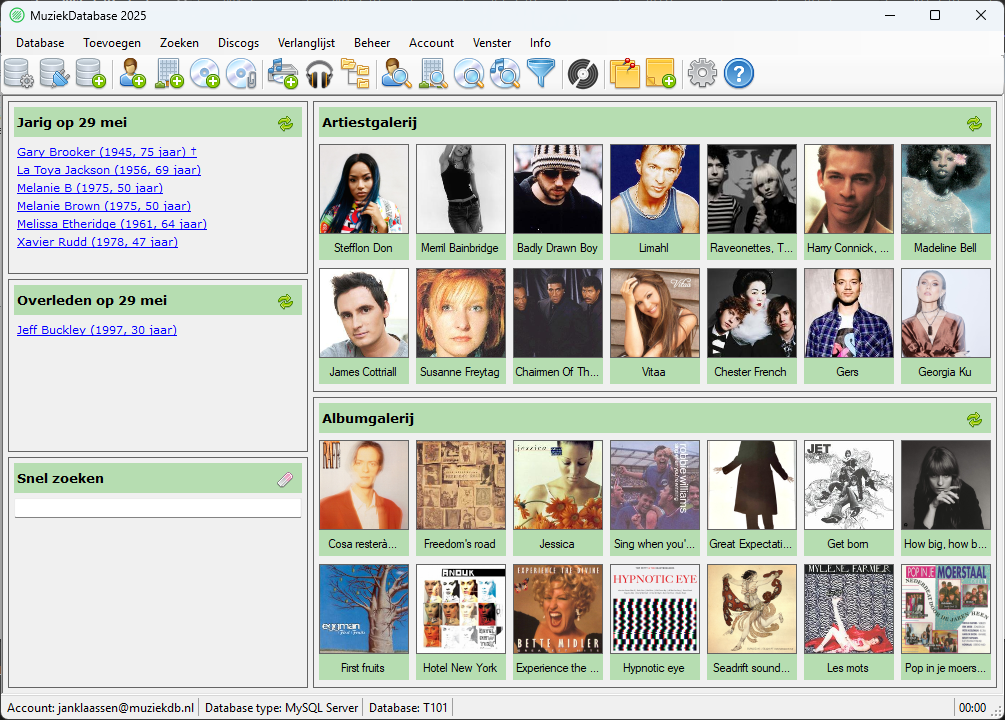Click the folder tree toolbar icon
This screenshot has width=1005, height=720.
pos(355,73)
